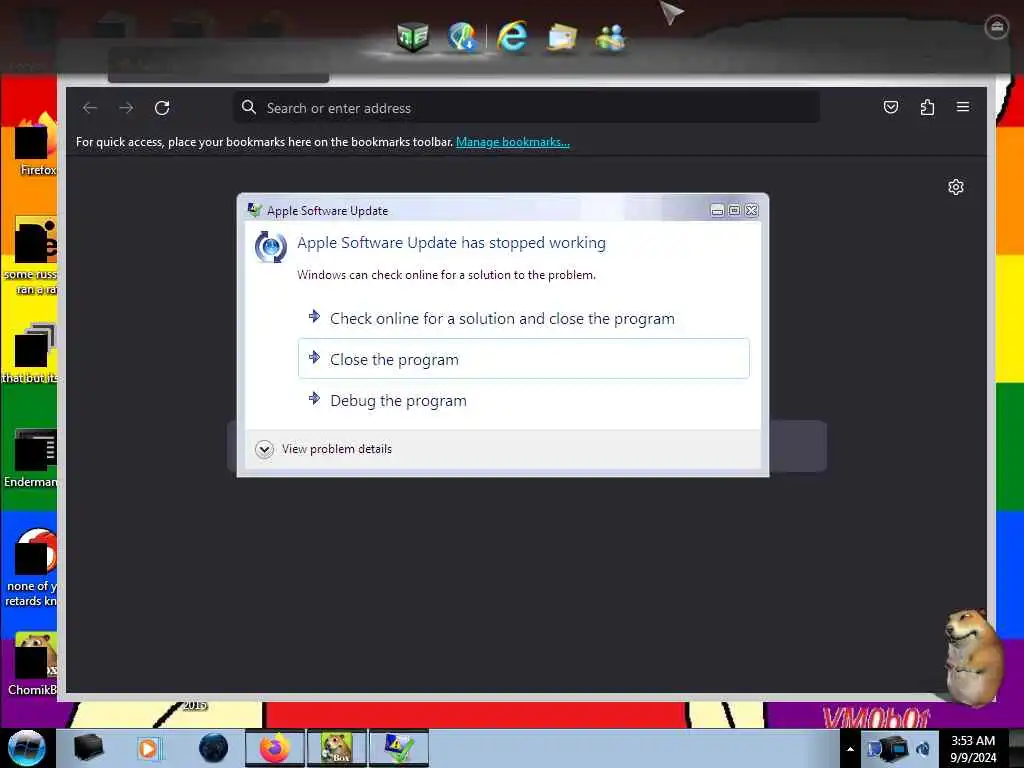Open the clock showing 3:53 AM
The width and height of the screenshot is (1024, 768).
click(x=973, y=749)
